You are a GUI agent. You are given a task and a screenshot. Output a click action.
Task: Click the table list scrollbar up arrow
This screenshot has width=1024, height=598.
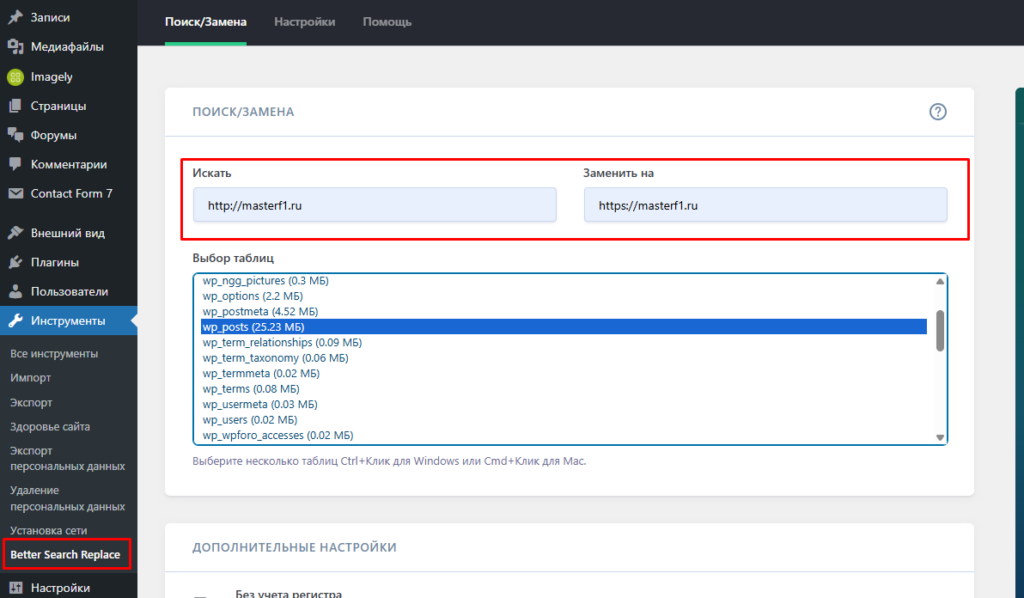940,281
